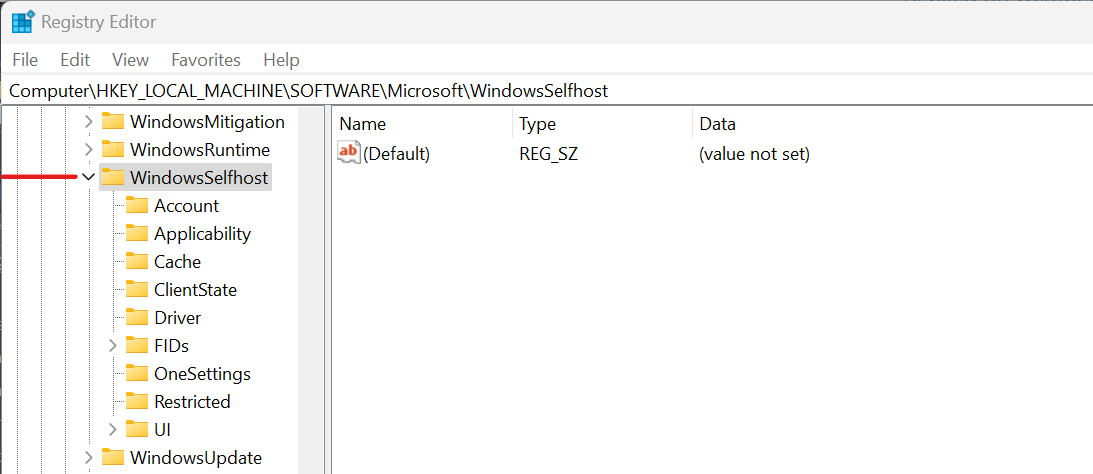Viewport: 1093px width, 474px height.
Task: Collapse the WindowsSelfhost key
Action: (89, 177)
